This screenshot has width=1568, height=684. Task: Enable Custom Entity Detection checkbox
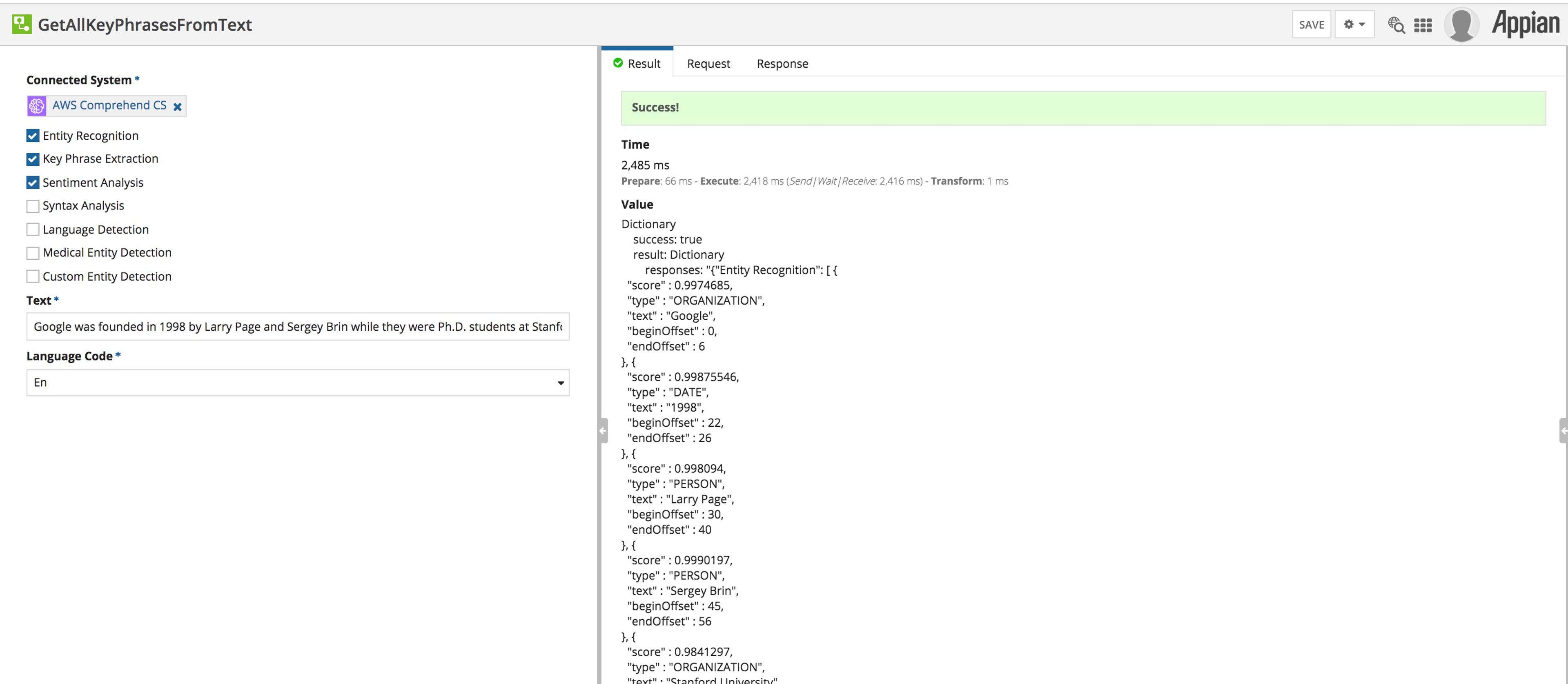click(x=33, y=276)
